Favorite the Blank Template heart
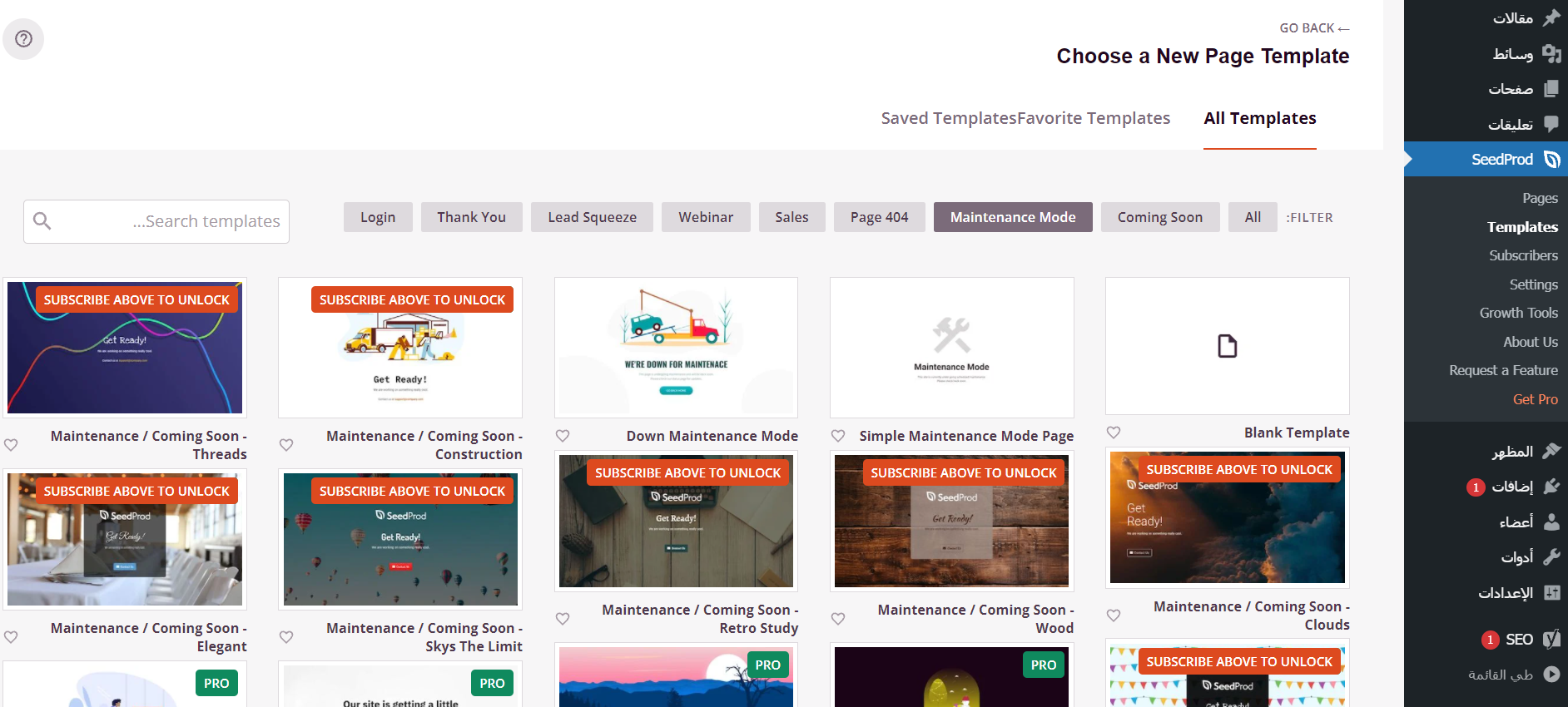The height and width of the screenshot is (707, 1568). 1114,433
